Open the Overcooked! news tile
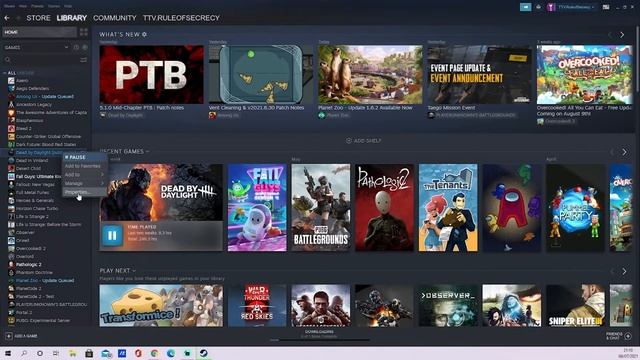640x360 pixels. click(584, 74)
